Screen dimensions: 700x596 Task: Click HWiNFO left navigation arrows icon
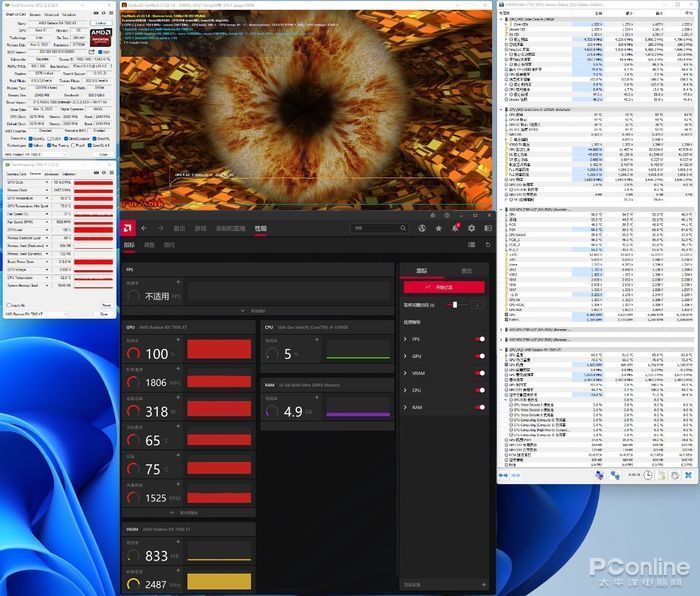[503, 475]
